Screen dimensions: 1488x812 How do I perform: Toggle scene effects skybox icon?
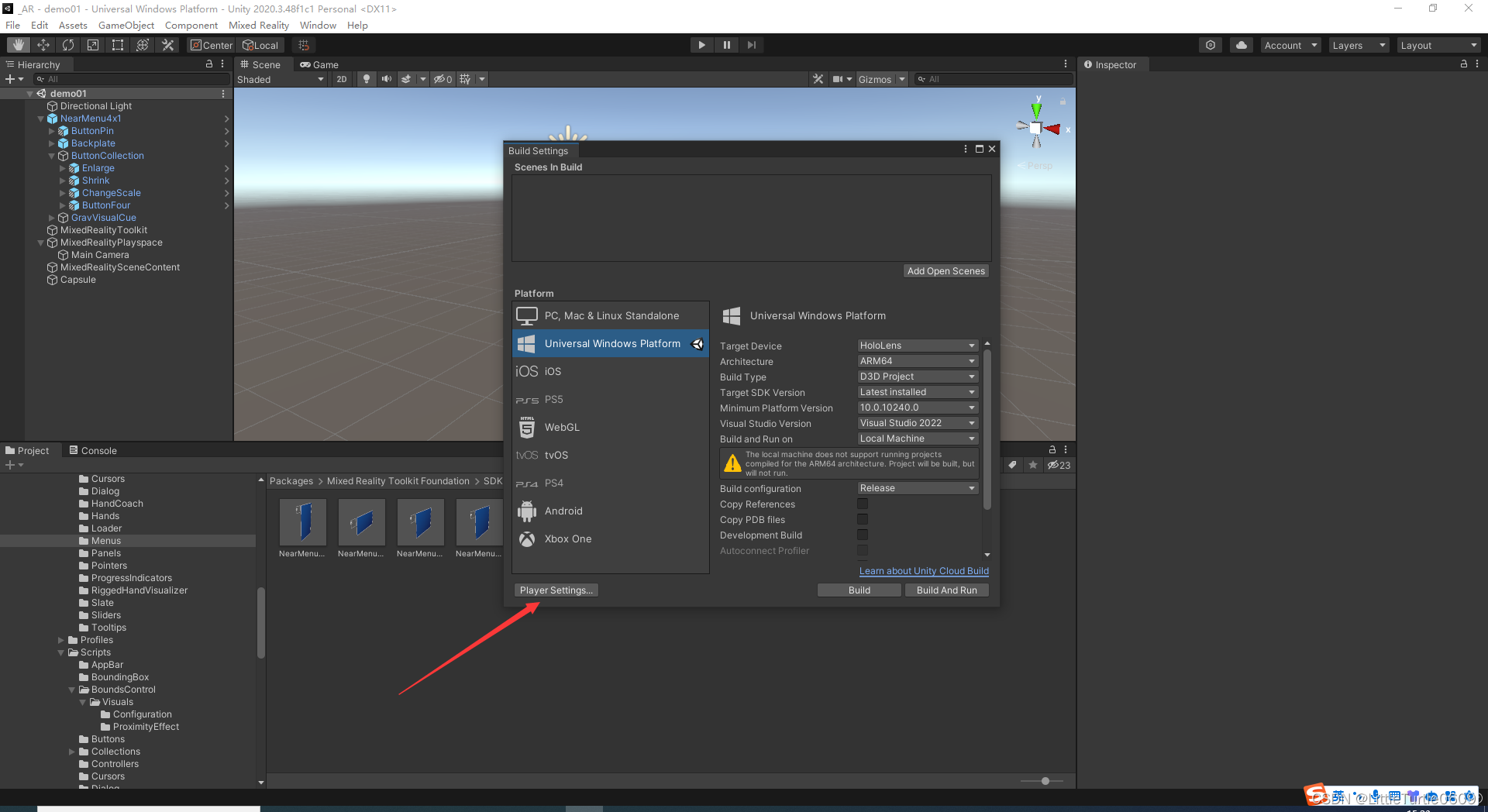tap(406, 79)
